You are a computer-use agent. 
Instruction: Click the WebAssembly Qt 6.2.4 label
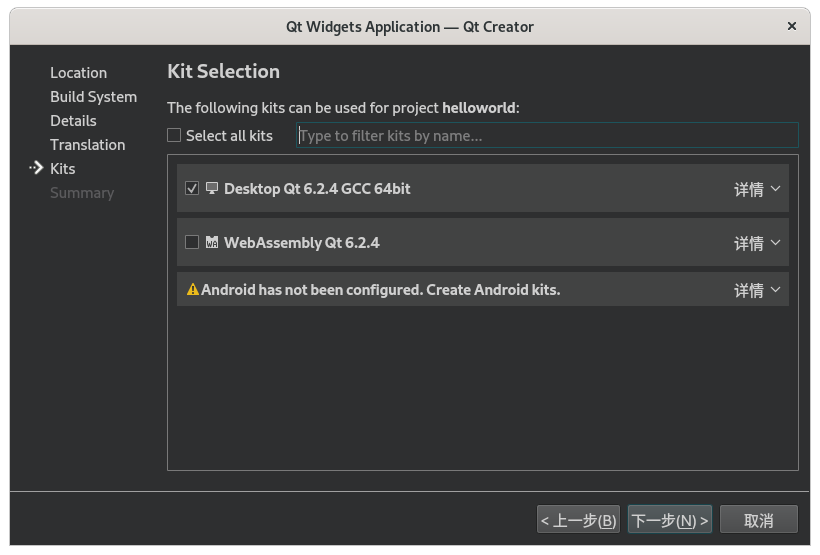[x=302, y=243]
